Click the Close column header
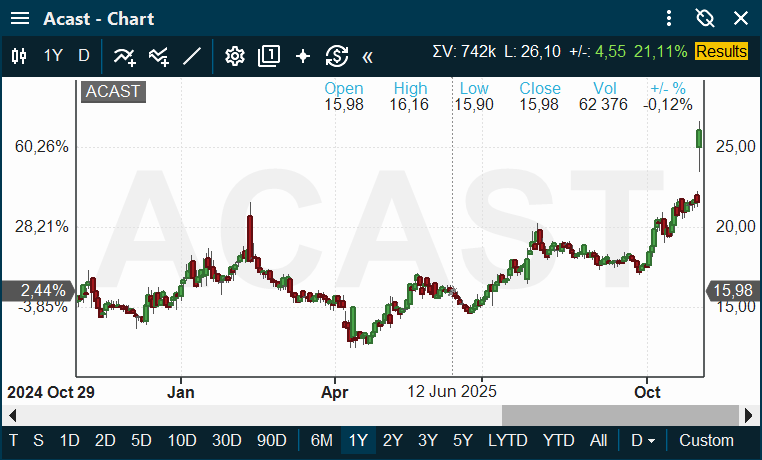 tap(540, 88)
